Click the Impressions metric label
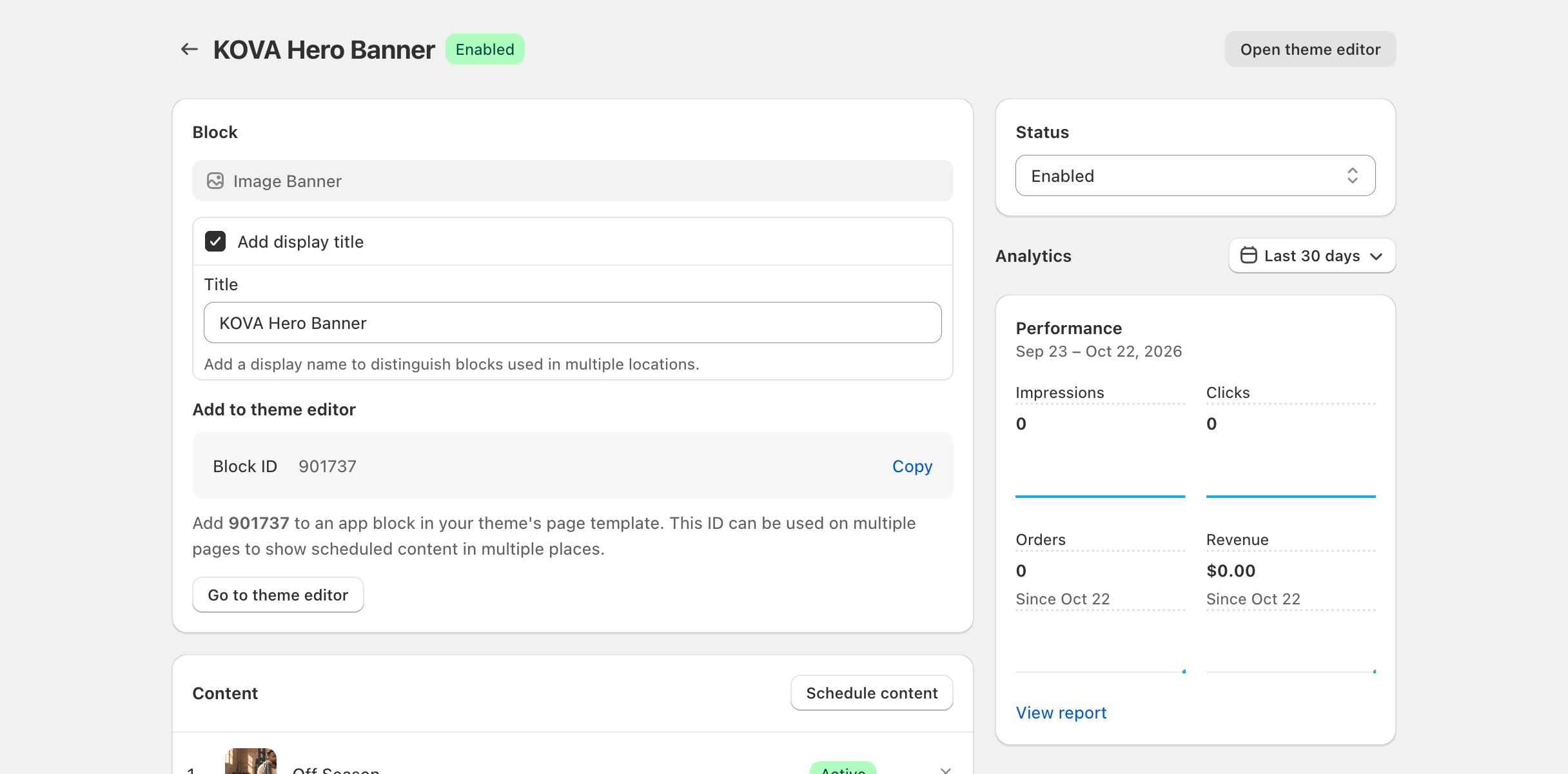1568x774 pixels. [1060, 392]
